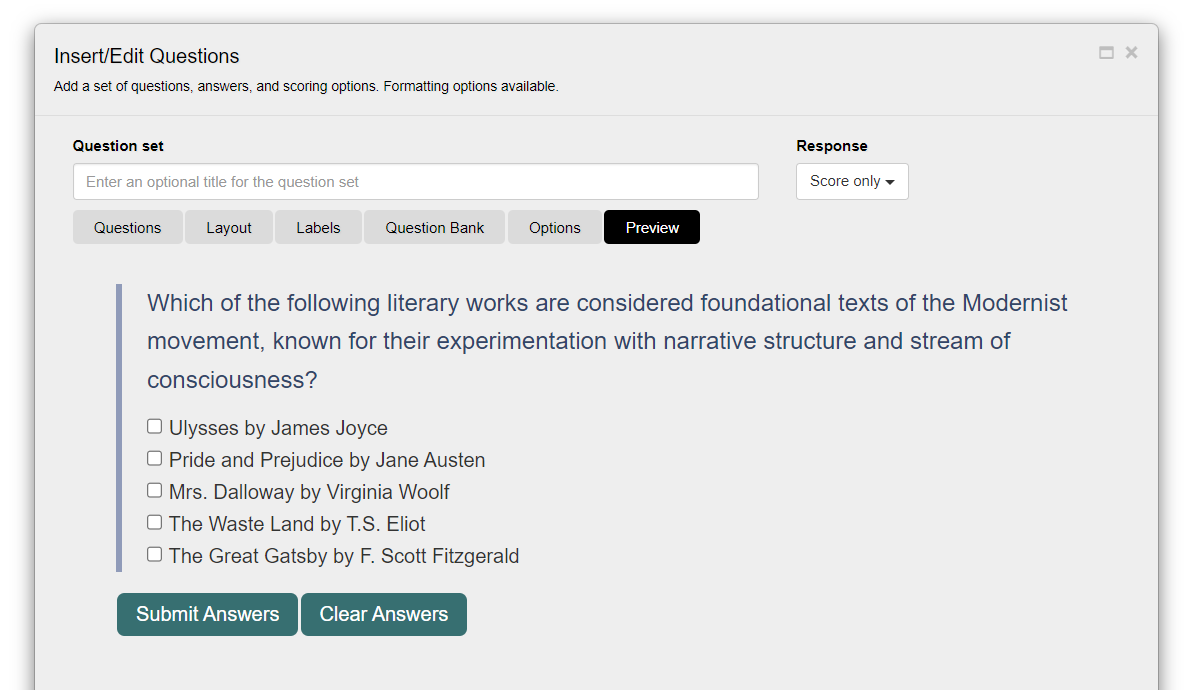Click the 'Add a set of questions' description text

306,86
